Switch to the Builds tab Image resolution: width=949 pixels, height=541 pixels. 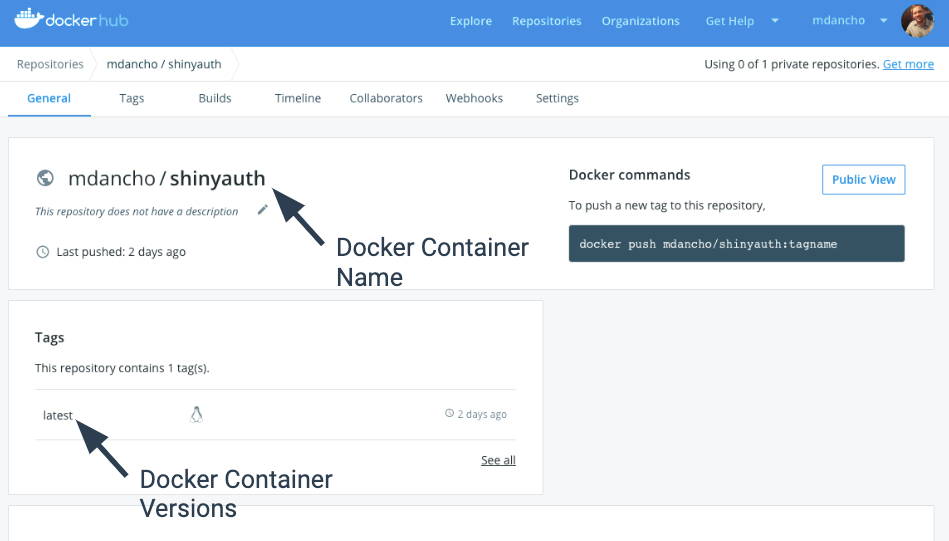tap(215, 98)
